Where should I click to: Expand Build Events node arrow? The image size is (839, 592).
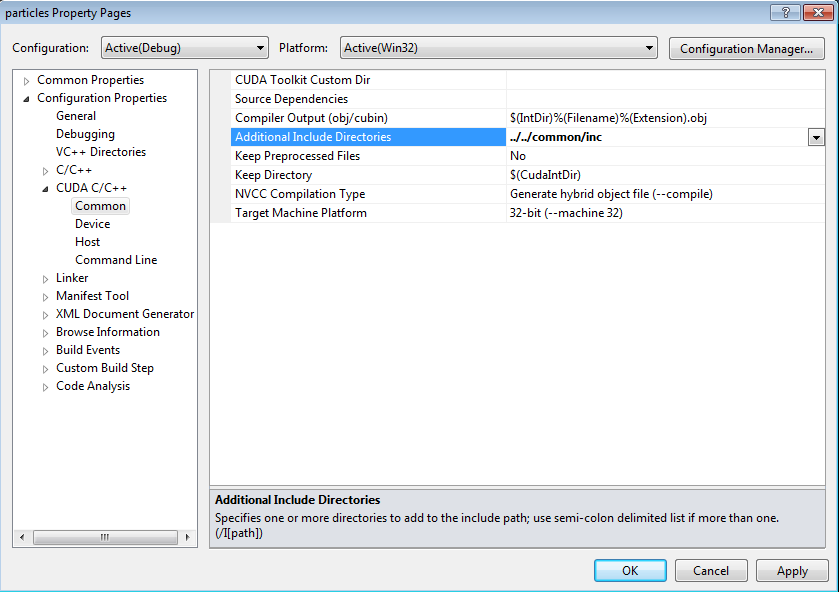coord(45,351)
